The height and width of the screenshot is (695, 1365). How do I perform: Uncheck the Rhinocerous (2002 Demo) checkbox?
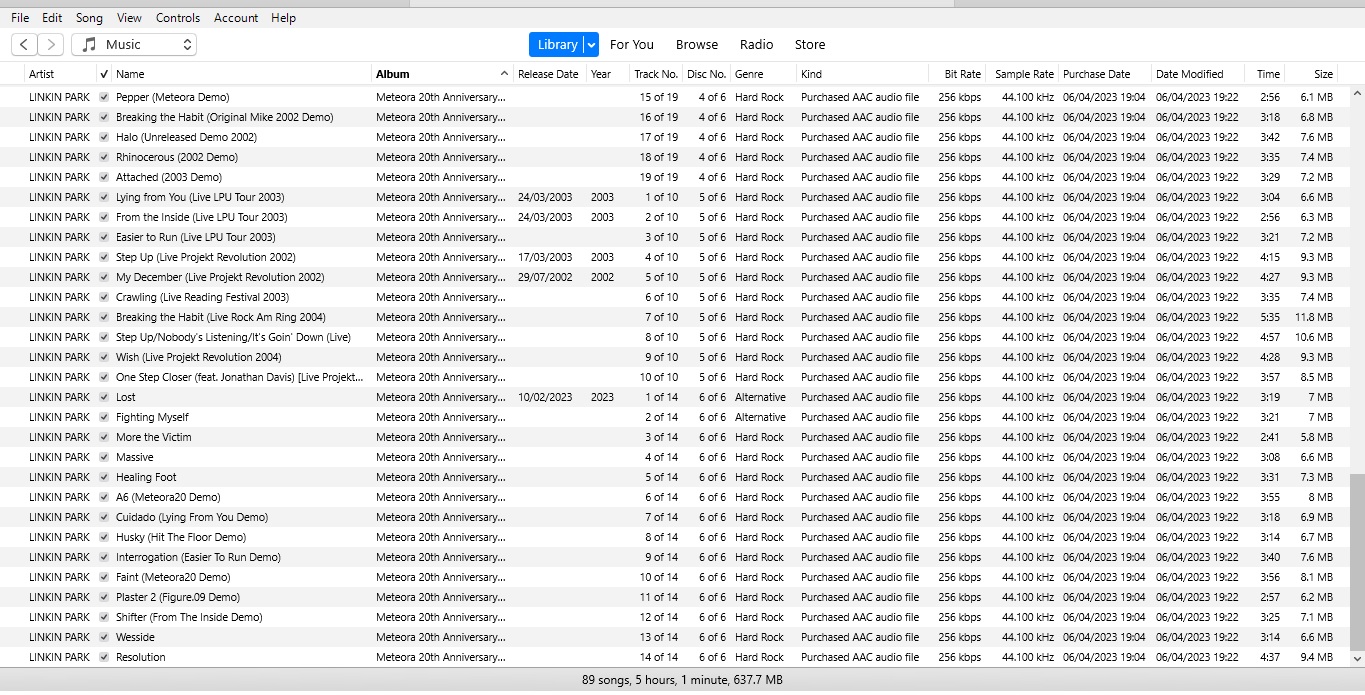pos(104,157)
